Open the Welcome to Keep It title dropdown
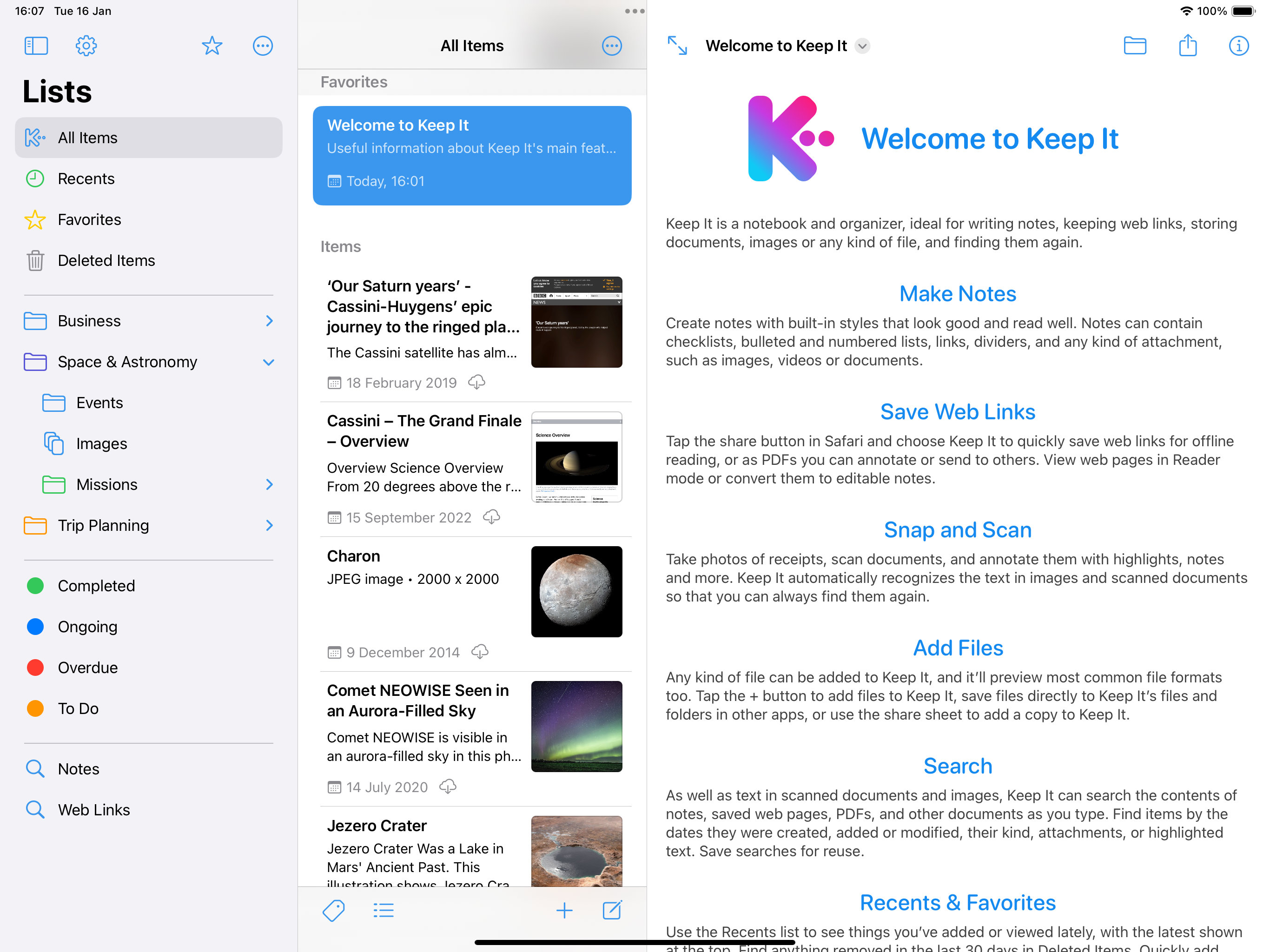Screen dimensions: 1270x952 pos(862,46)
